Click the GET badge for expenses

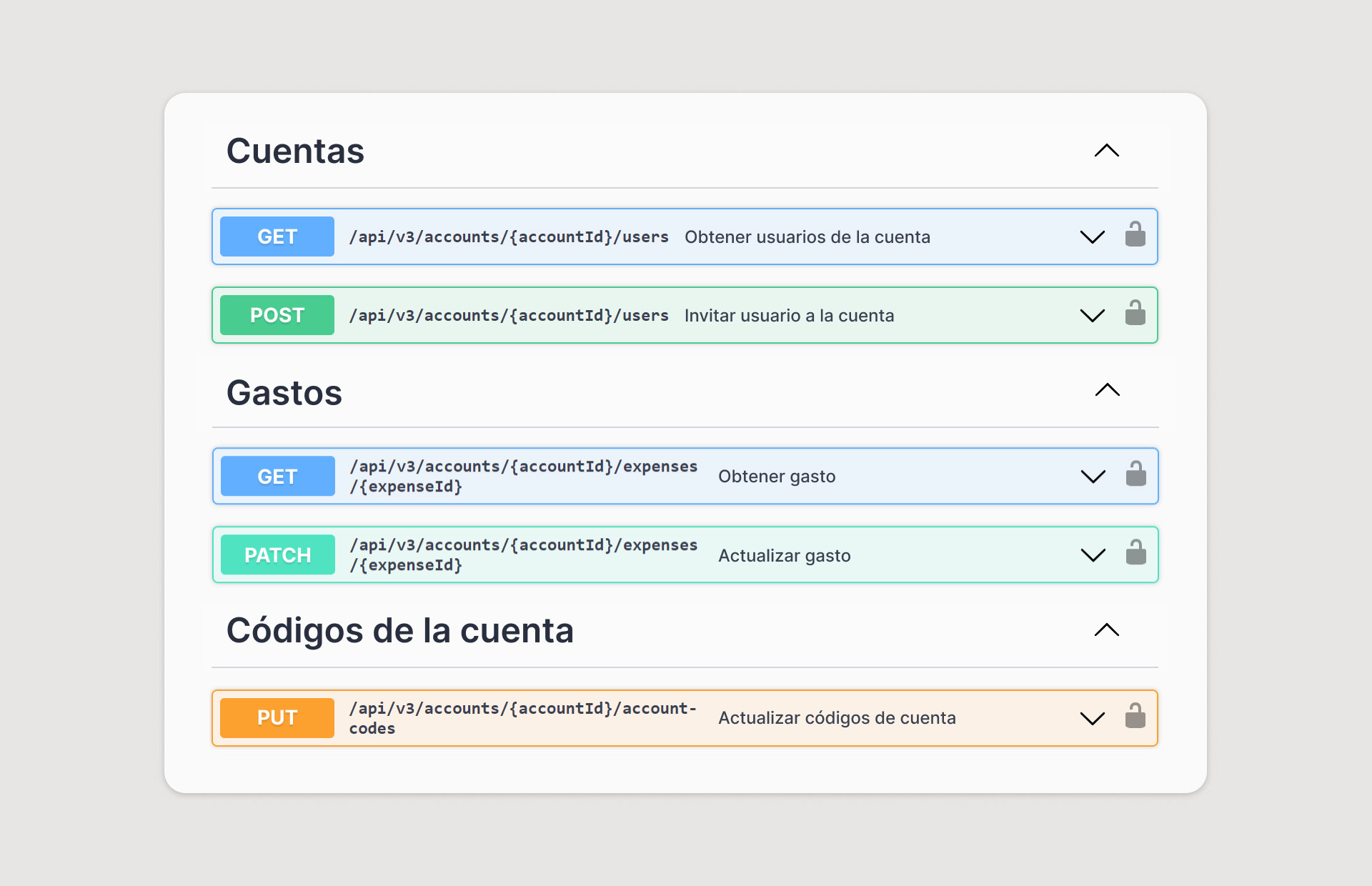click(278, 476)
